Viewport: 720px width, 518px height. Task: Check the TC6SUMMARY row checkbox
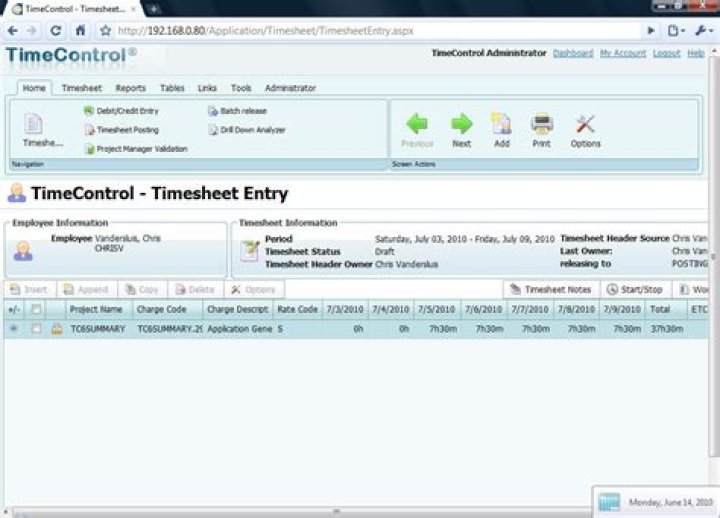[x=36, y=329]
